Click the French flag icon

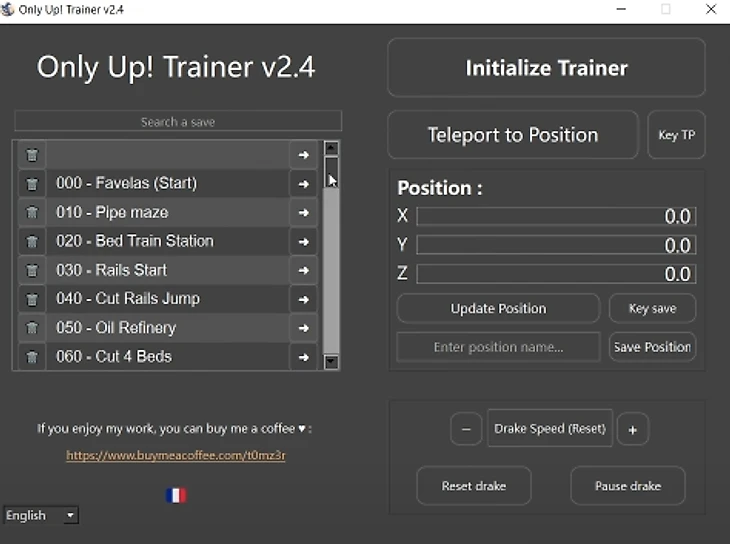pyautogui.click(x=176, y=495)
